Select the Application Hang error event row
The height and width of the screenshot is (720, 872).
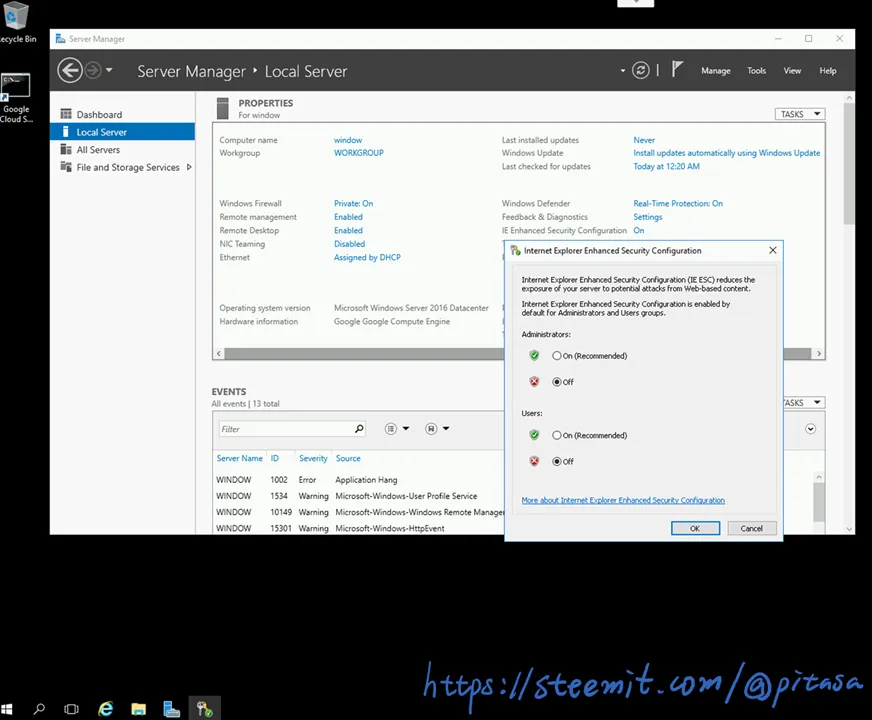coord(359,480)
